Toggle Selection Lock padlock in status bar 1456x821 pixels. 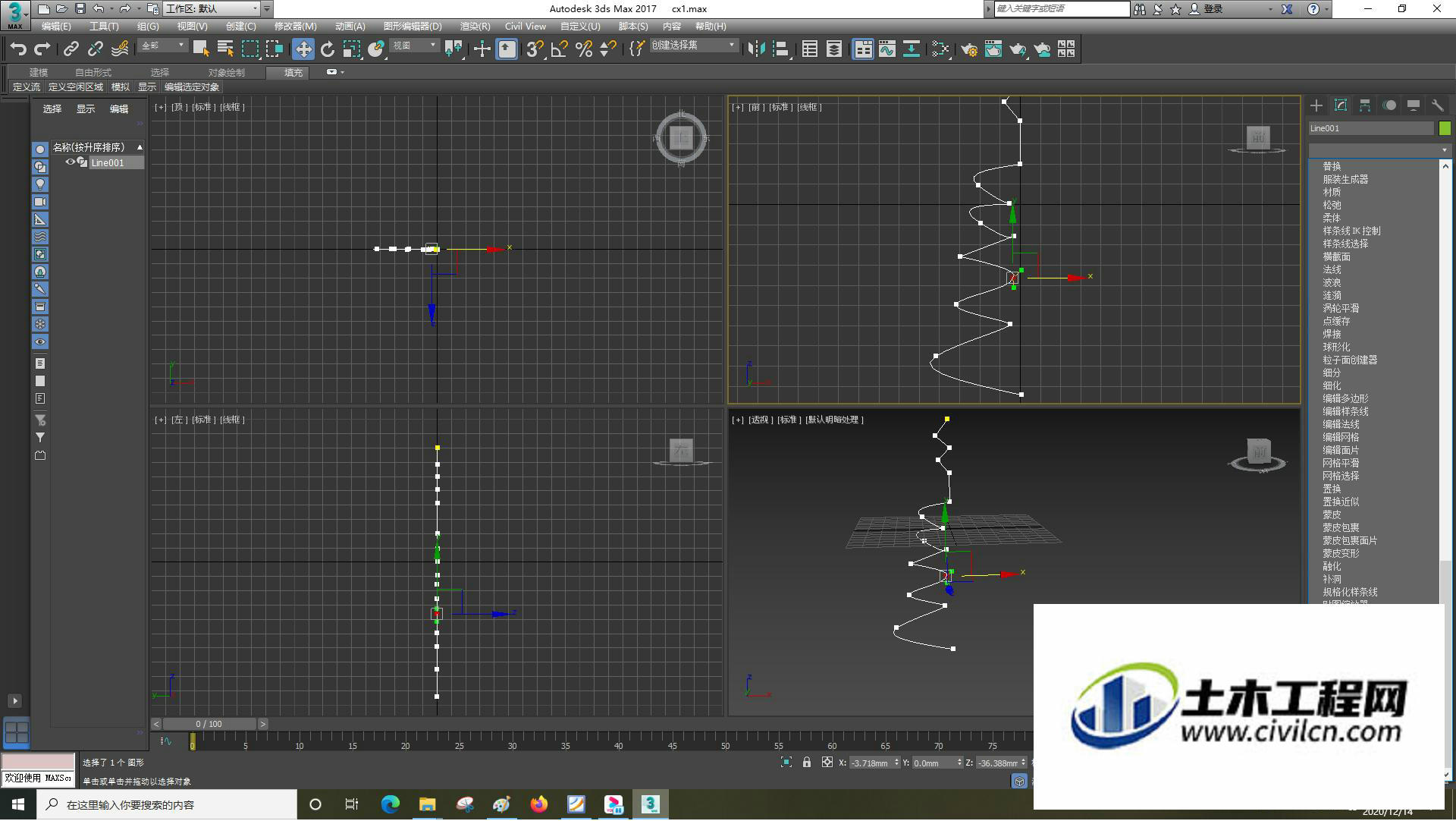(807, 763)
